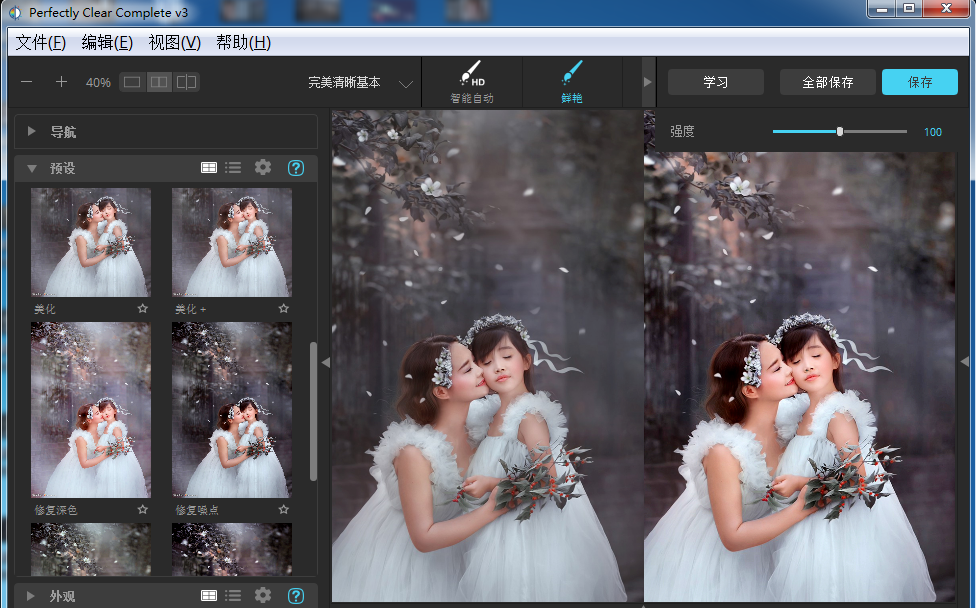
Task: Switch to single image view layout
Action: 132,82
